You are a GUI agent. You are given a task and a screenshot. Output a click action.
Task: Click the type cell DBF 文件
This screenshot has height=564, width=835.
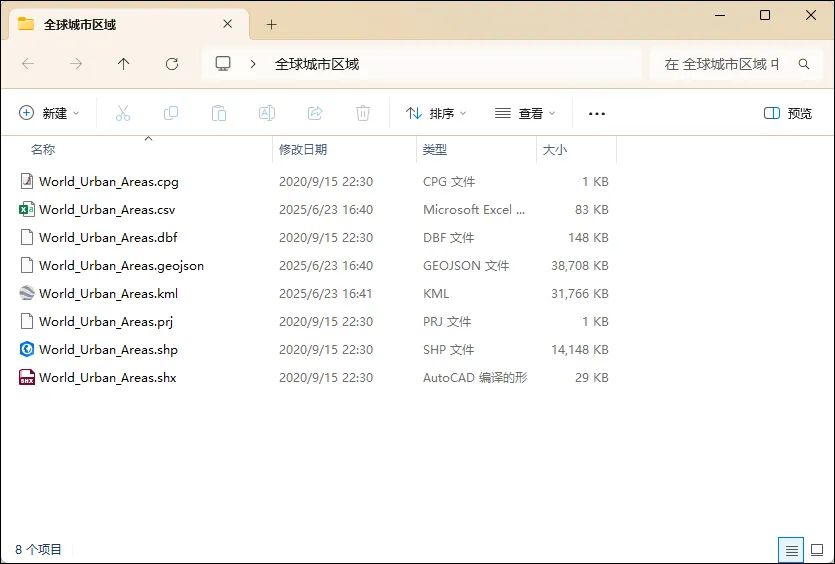coord(448,237)
